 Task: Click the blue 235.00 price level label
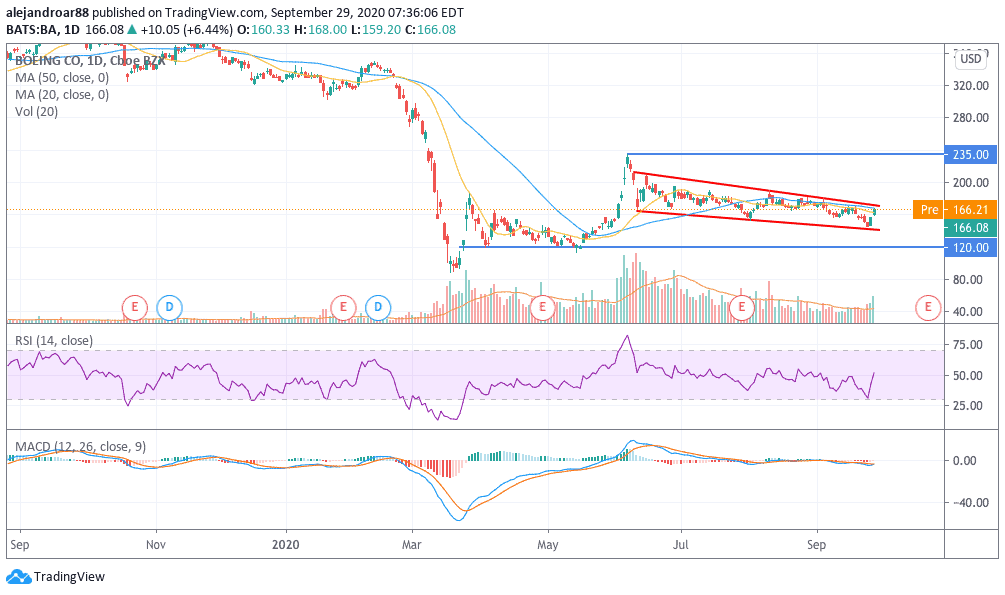click(971, 155)
